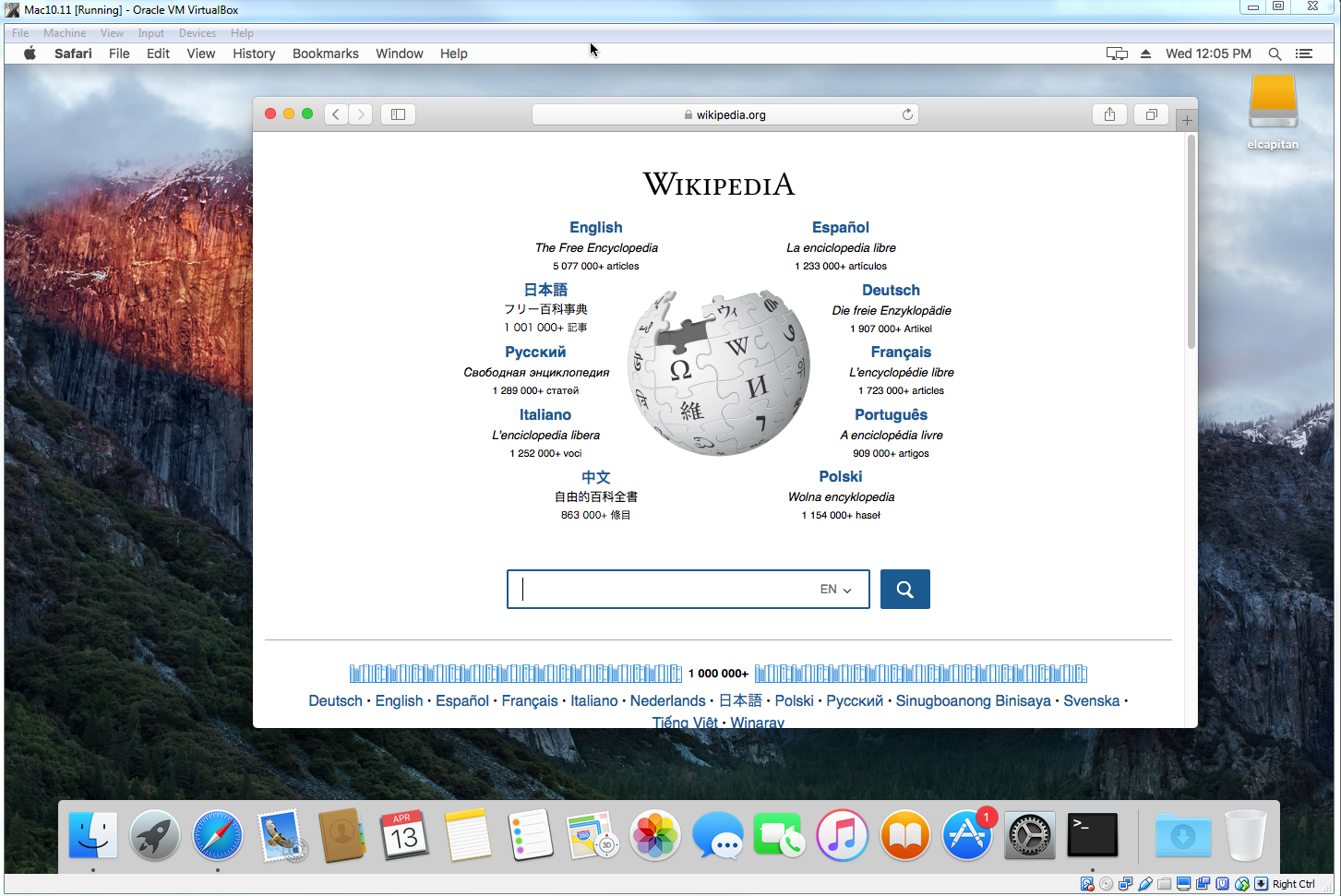Open the Notes app in dock
The height and width of the screenshot is (896, 1341).
coord(468,836)
